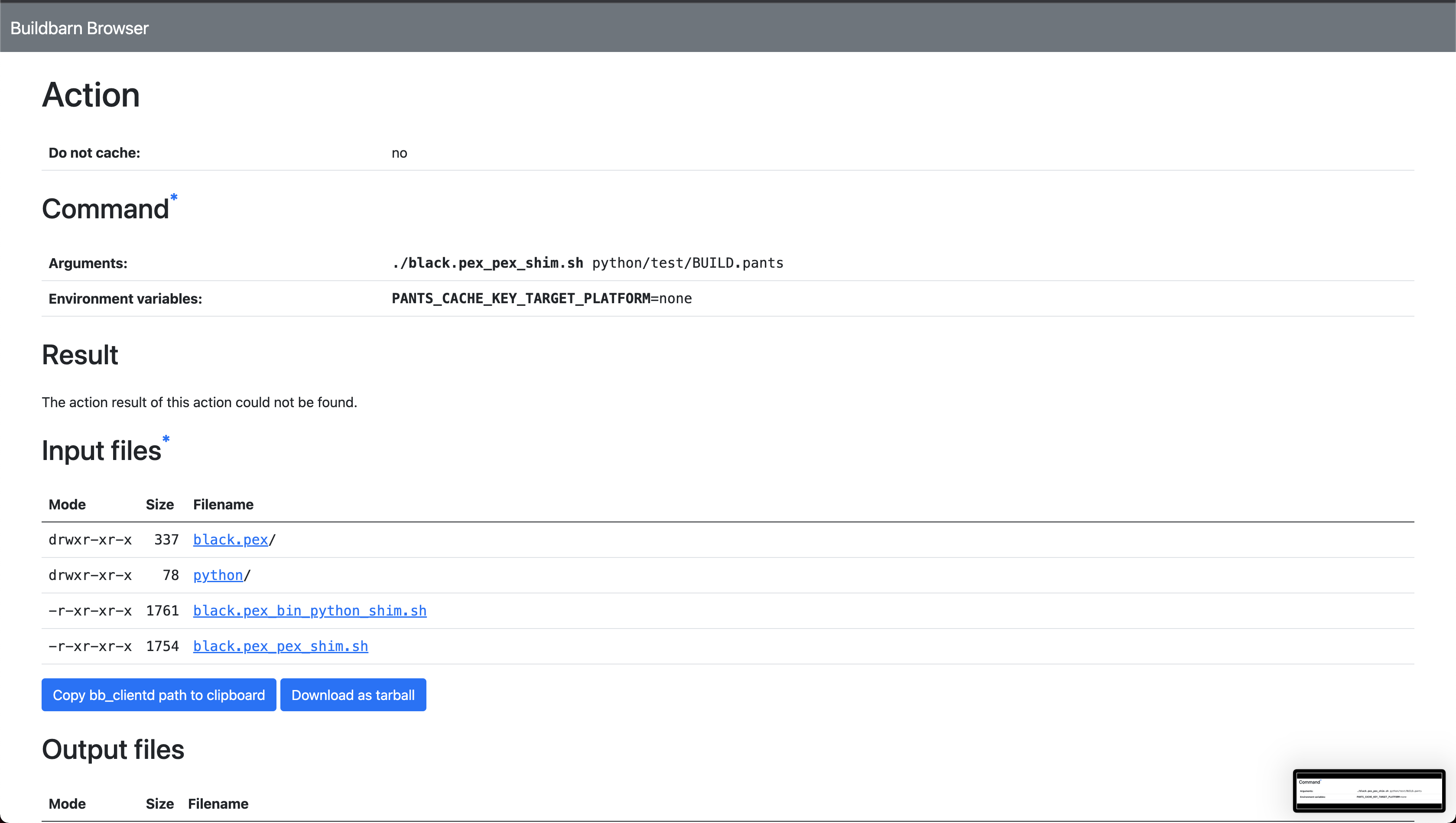Click the Output files heading

(112, 749)
